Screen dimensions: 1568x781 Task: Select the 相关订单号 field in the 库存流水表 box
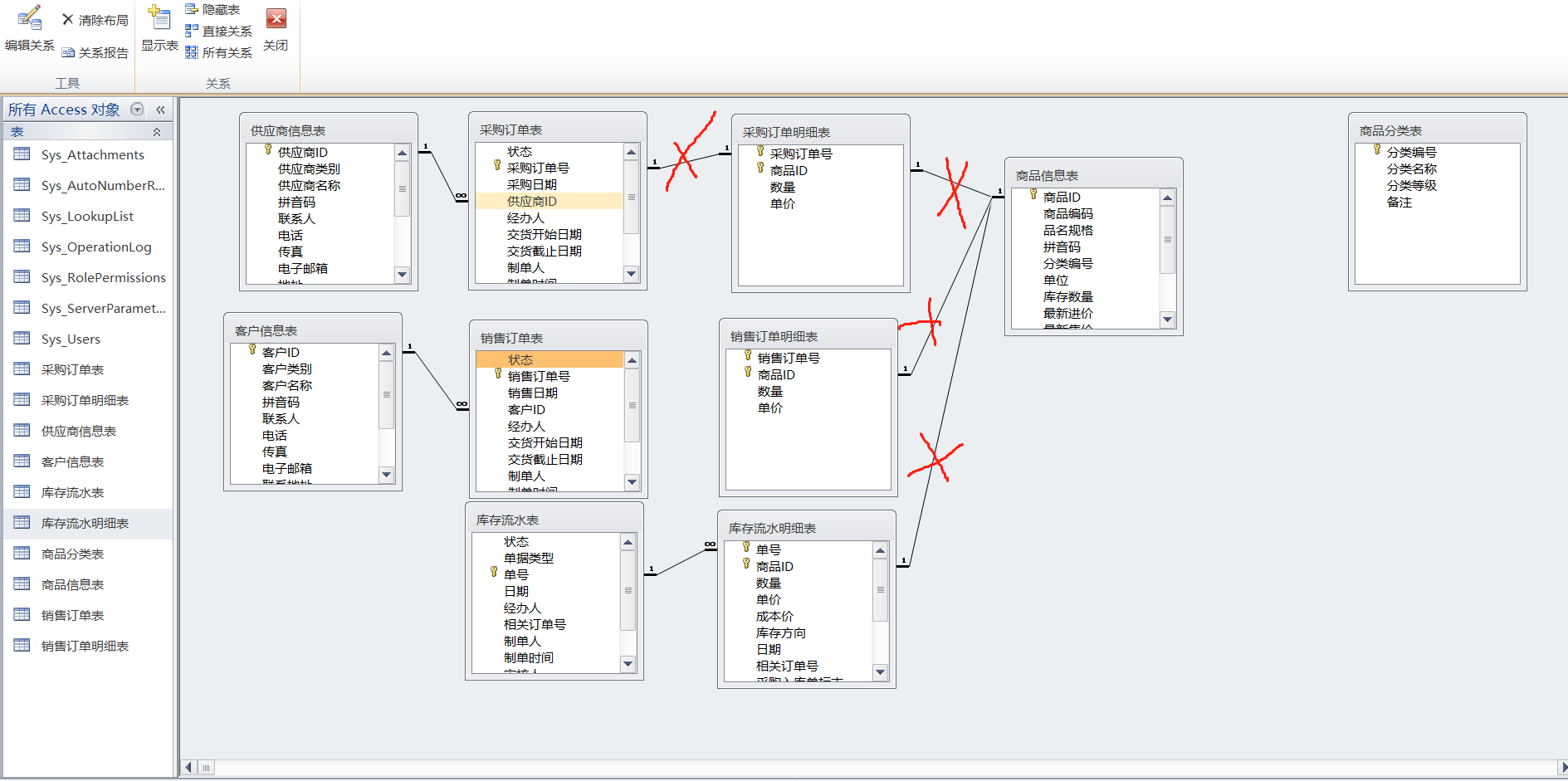click(x=535, y=624)
